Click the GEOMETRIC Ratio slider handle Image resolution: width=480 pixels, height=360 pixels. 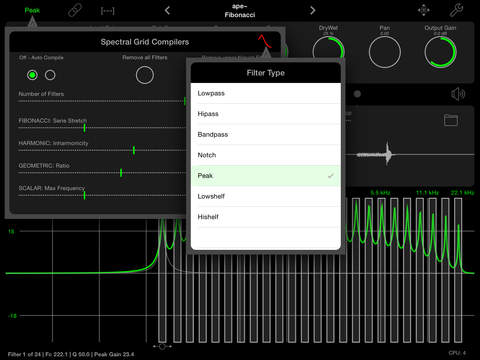click(121, 173)
